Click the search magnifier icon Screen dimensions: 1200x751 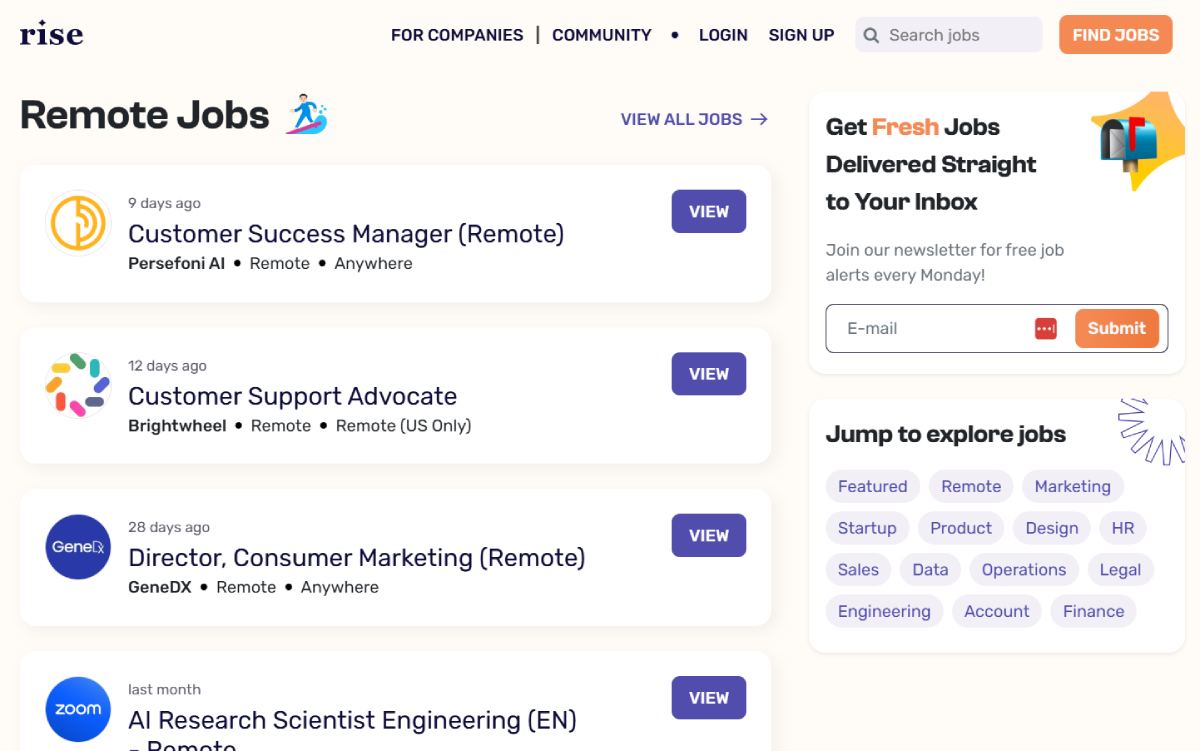click(871, 35)
